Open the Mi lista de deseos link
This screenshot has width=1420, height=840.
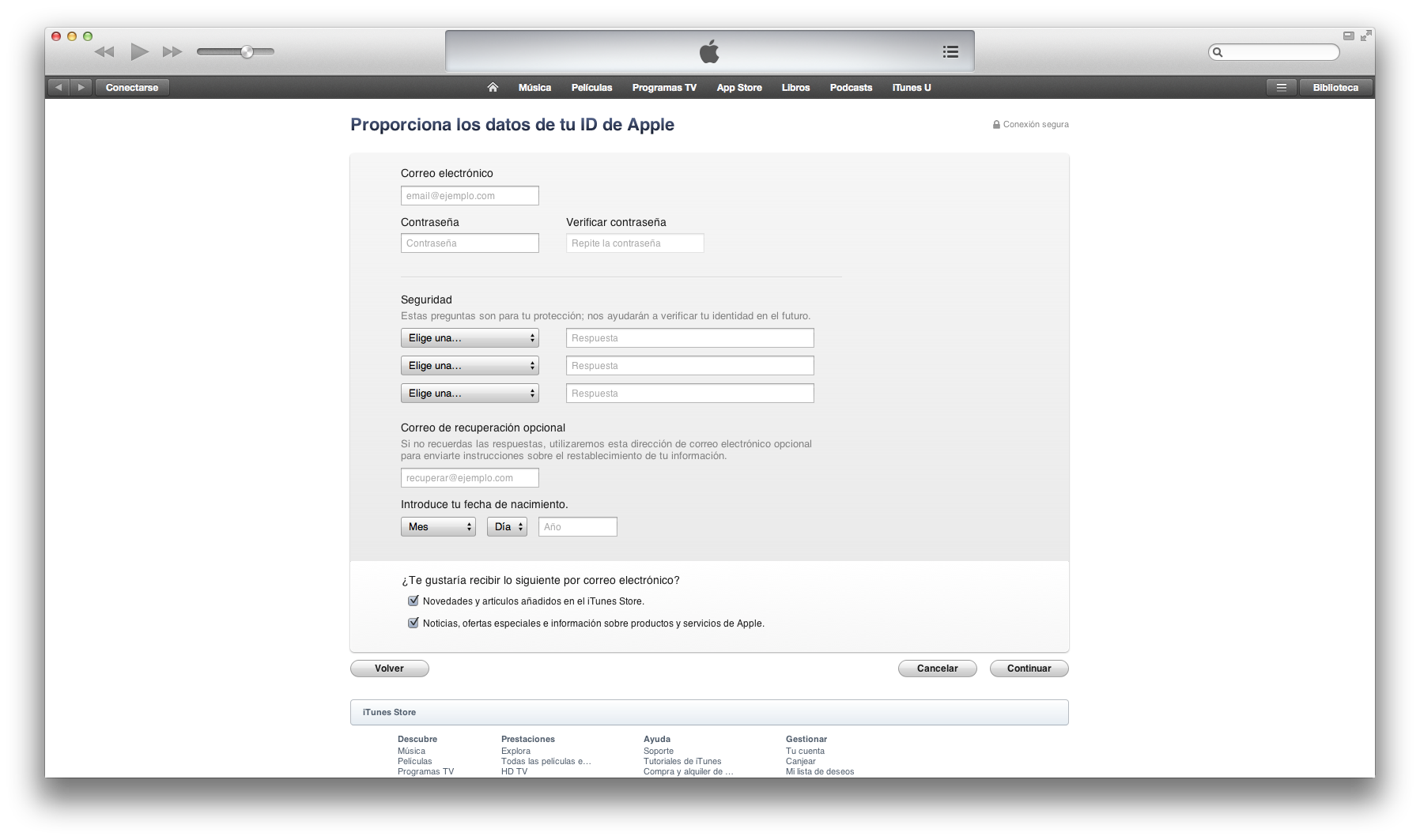(x=820, y=772)
